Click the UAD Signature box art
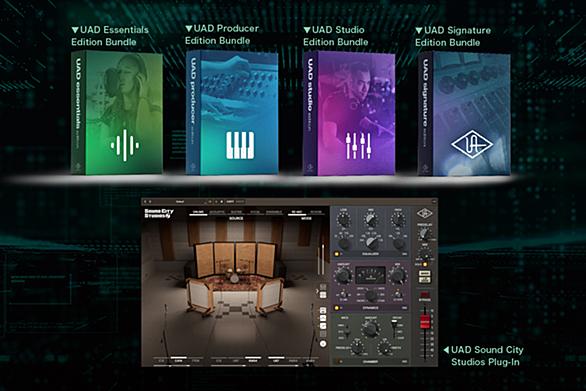The image size is (586, 391). tap(464, 114)
